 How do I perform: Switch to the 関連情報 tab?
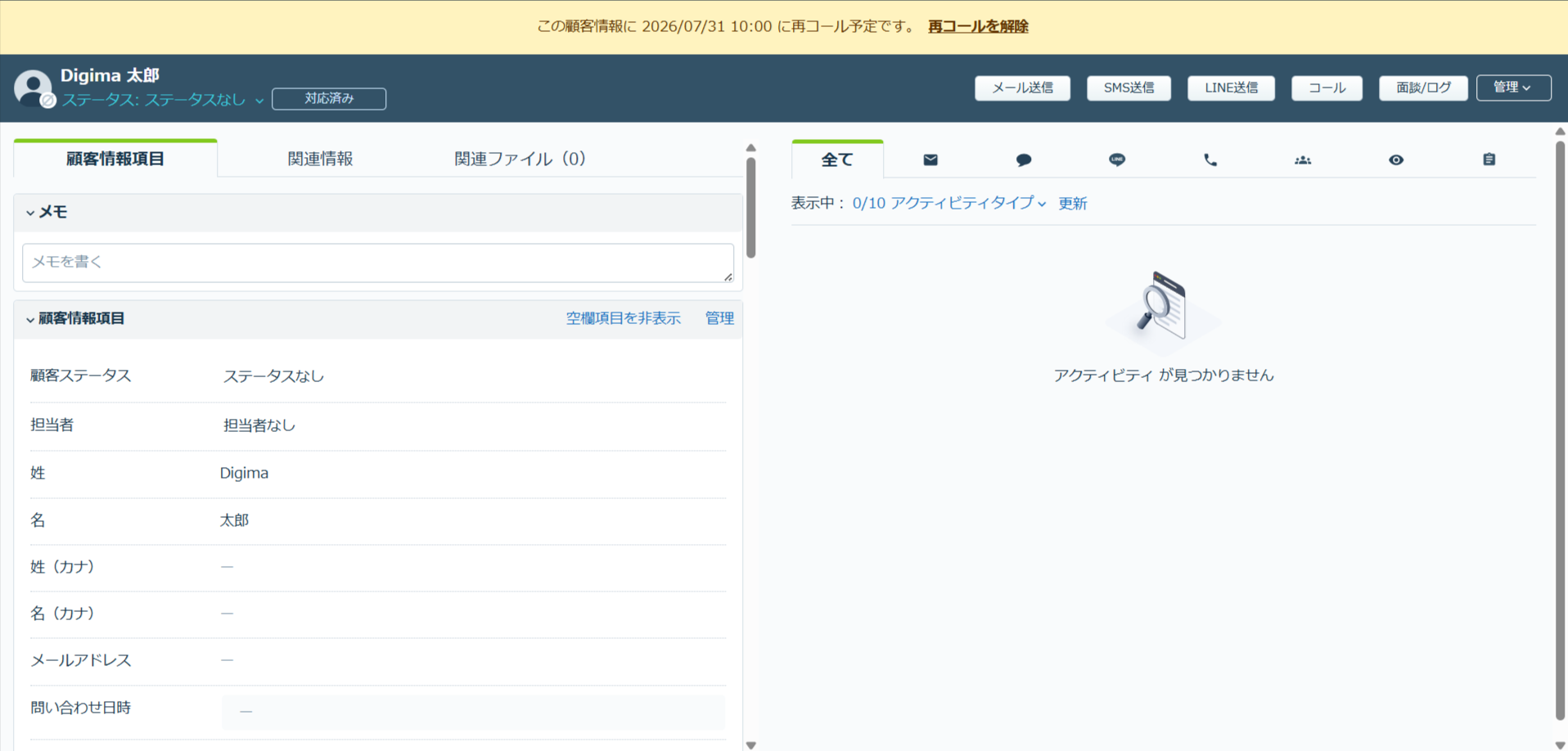(320, 159)
